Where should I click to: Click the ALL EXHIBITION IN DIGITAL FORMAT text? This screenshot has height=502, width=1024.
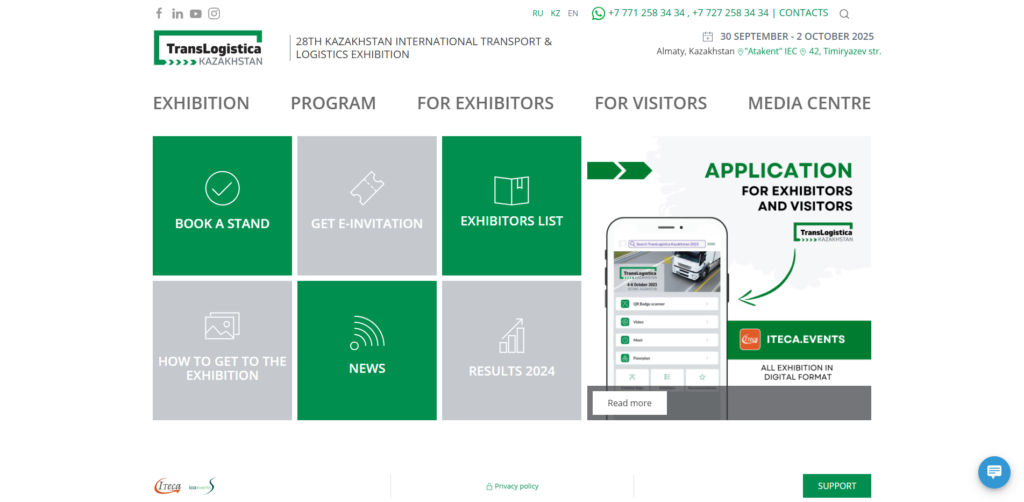(x=797, y=372)
